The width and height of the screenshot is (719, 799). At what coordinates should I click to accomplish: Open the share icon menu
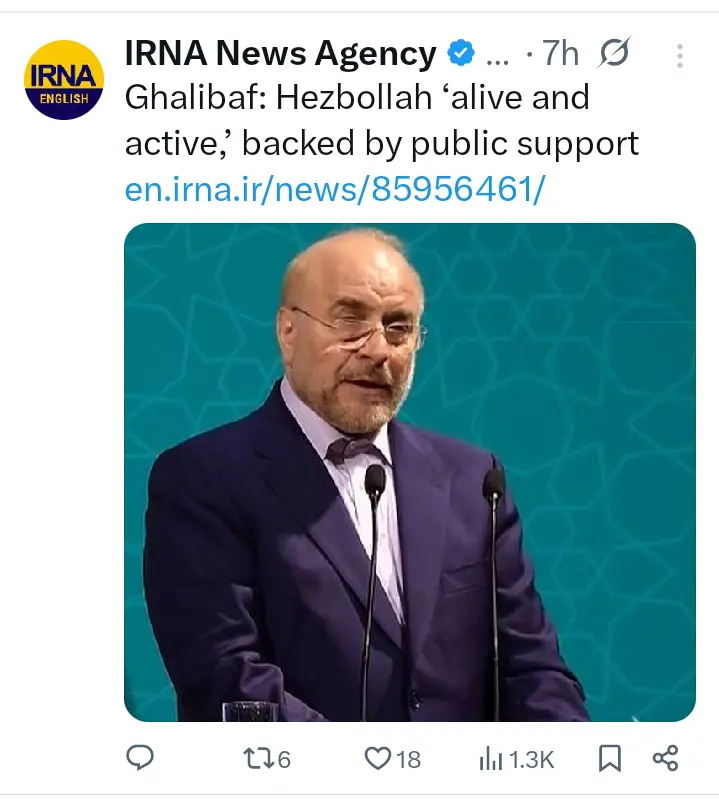tap(666, 759)
